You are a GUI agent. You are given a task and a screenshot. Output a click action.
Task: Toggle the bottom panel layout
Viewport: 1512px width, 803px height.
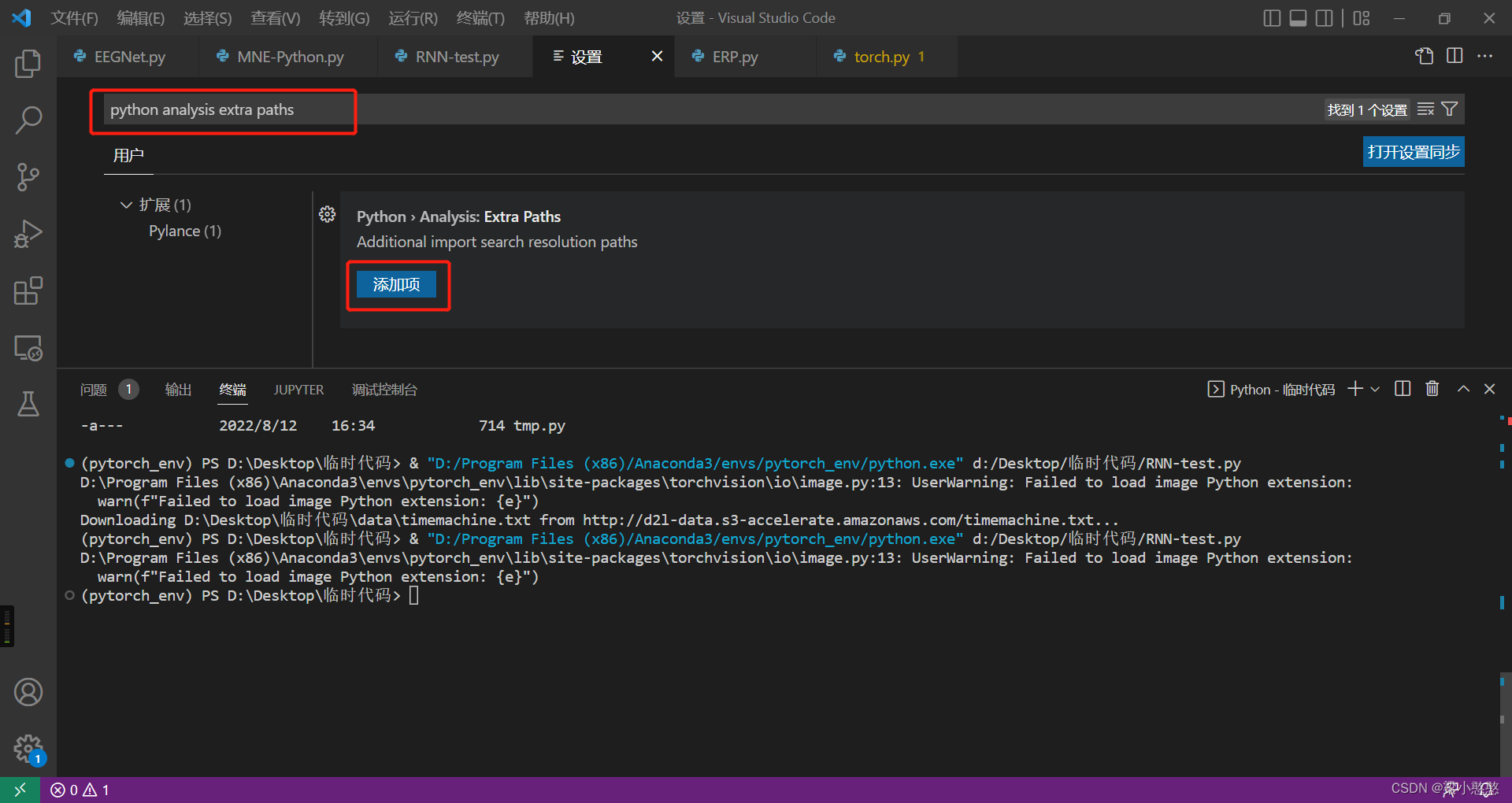tap(1299, 18)
